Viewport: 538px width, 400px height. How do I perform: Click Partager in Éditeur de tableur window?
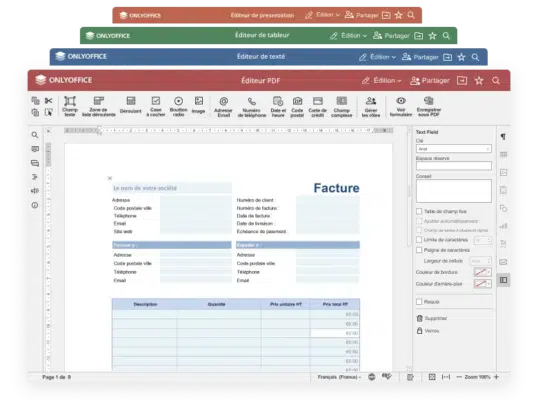click(x=391, y=36)
